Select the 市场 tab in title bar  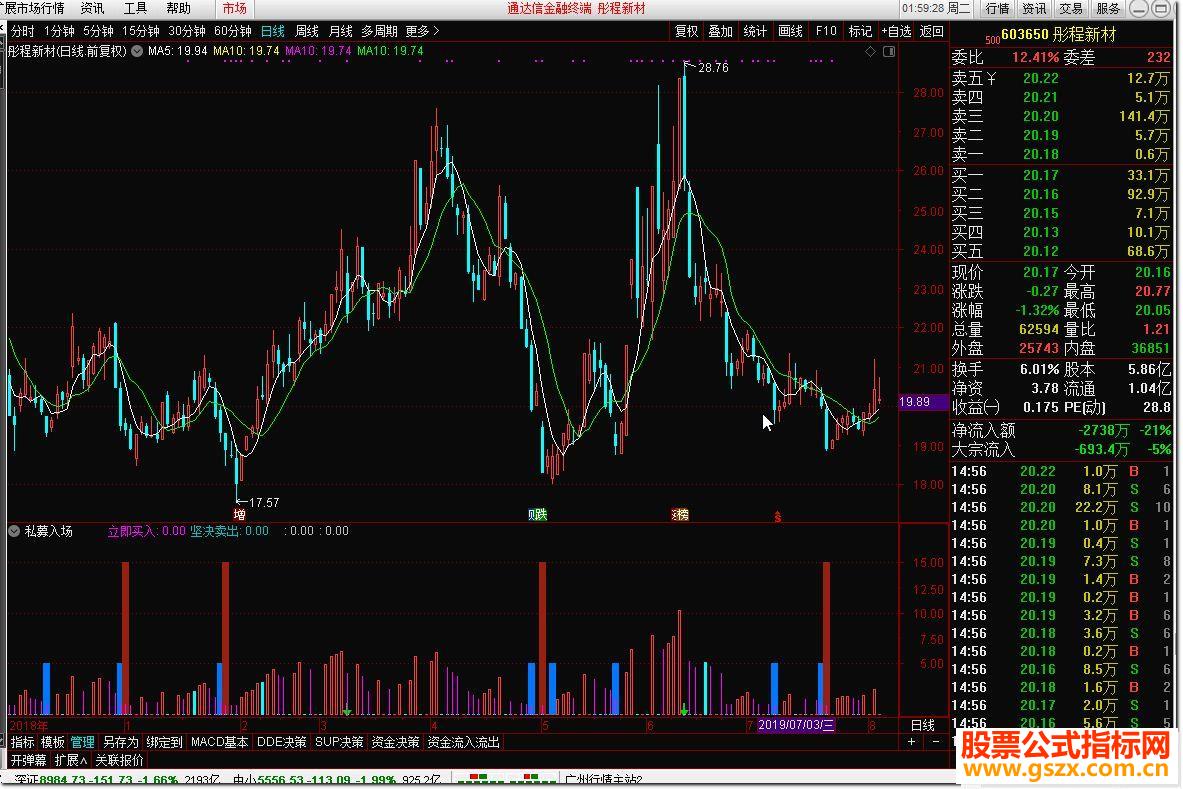(x=235, y=8)
